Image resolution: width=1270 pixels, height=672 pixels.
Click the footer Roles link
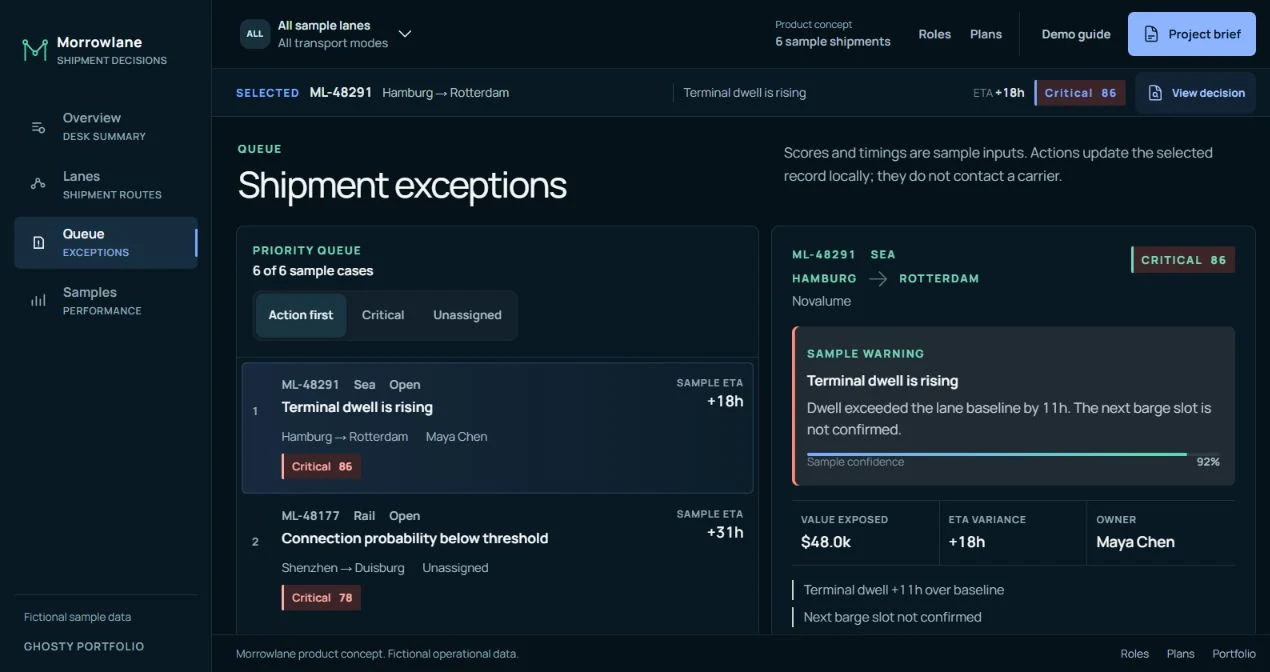point(1135,654)
